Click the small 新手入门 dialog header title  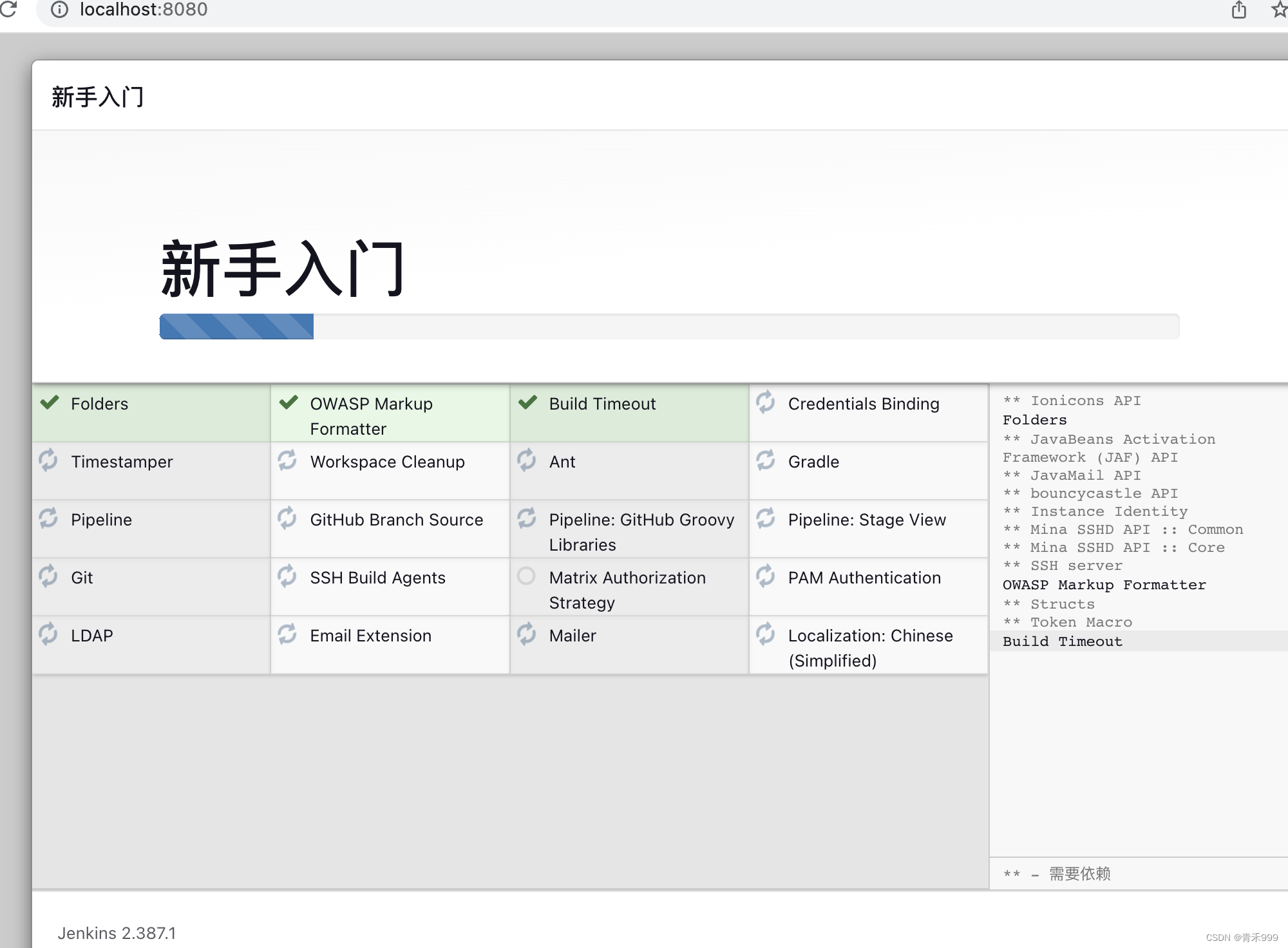(x=98, y=97)
